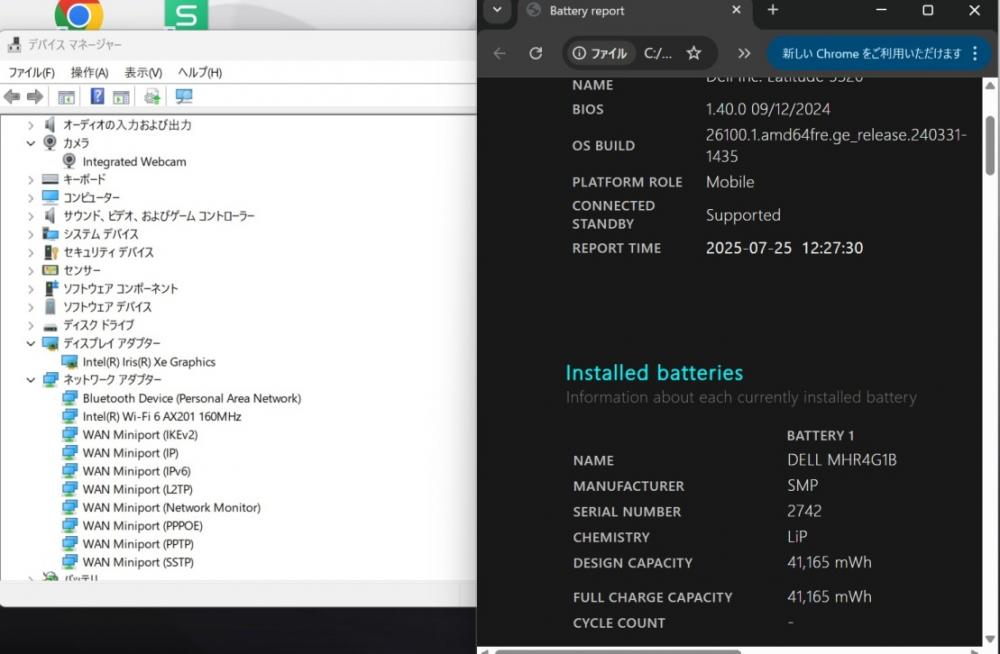Viewport: 1000px width, 654px height.
Task: Bookmark this page with the star icon
Action: 693,54
